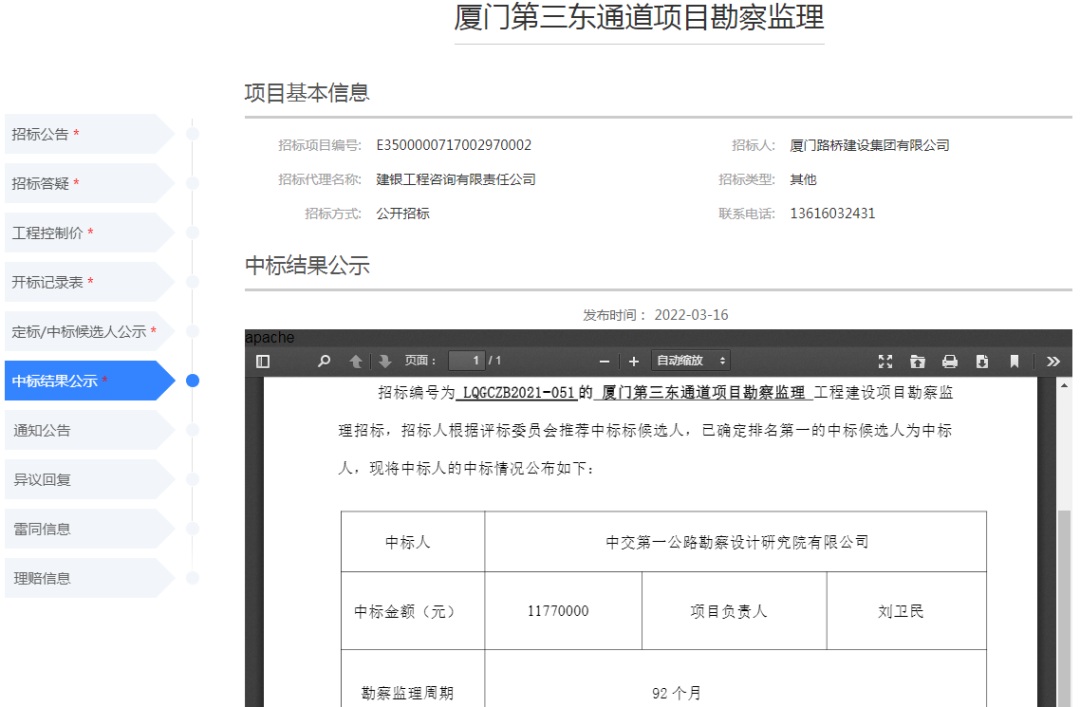Click project number E3500000717002970002
Screen dimensions: 1080x707
(454, 145)
